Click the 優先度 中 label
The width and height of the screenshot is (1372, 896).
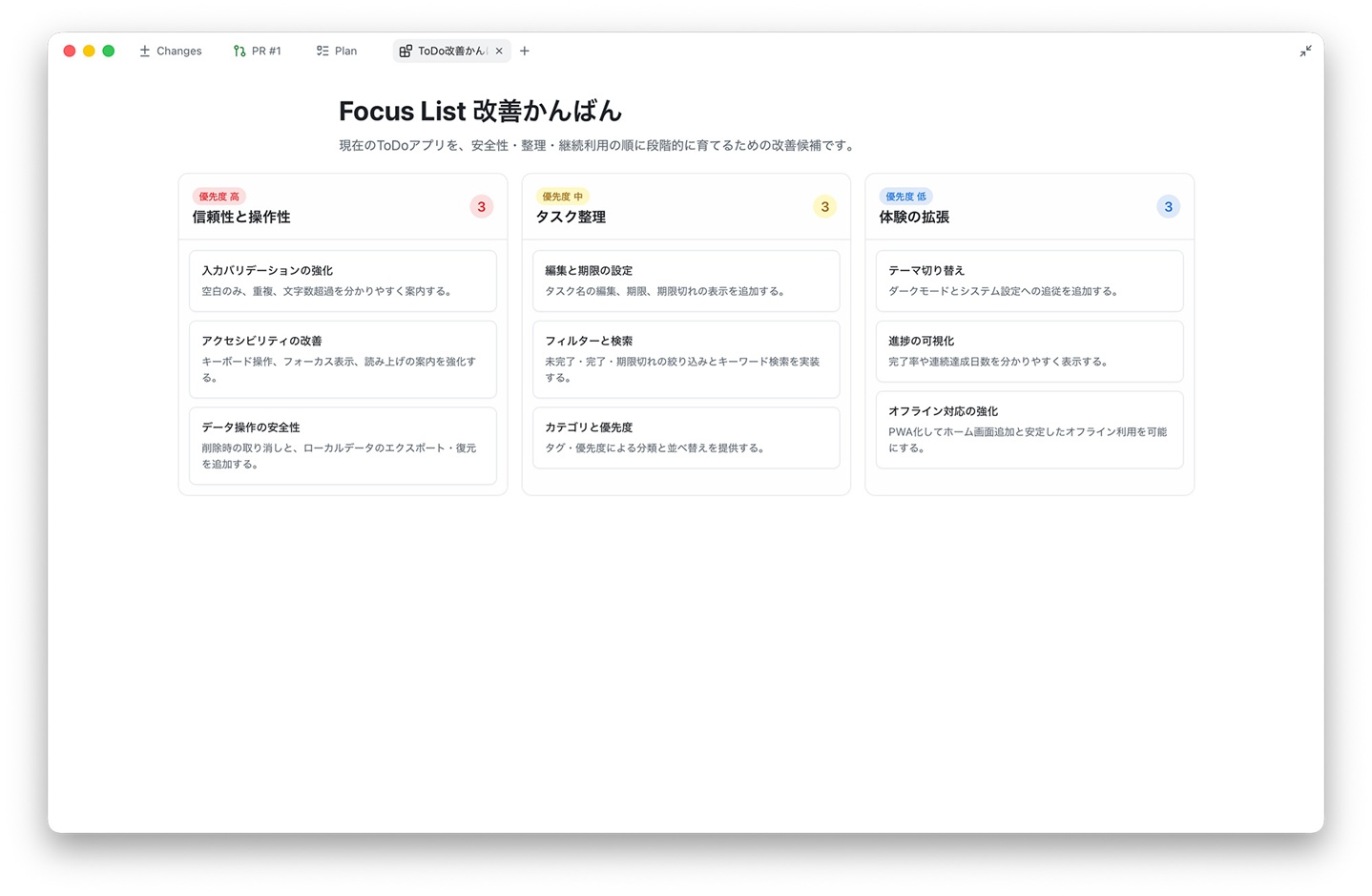point(563,197)
